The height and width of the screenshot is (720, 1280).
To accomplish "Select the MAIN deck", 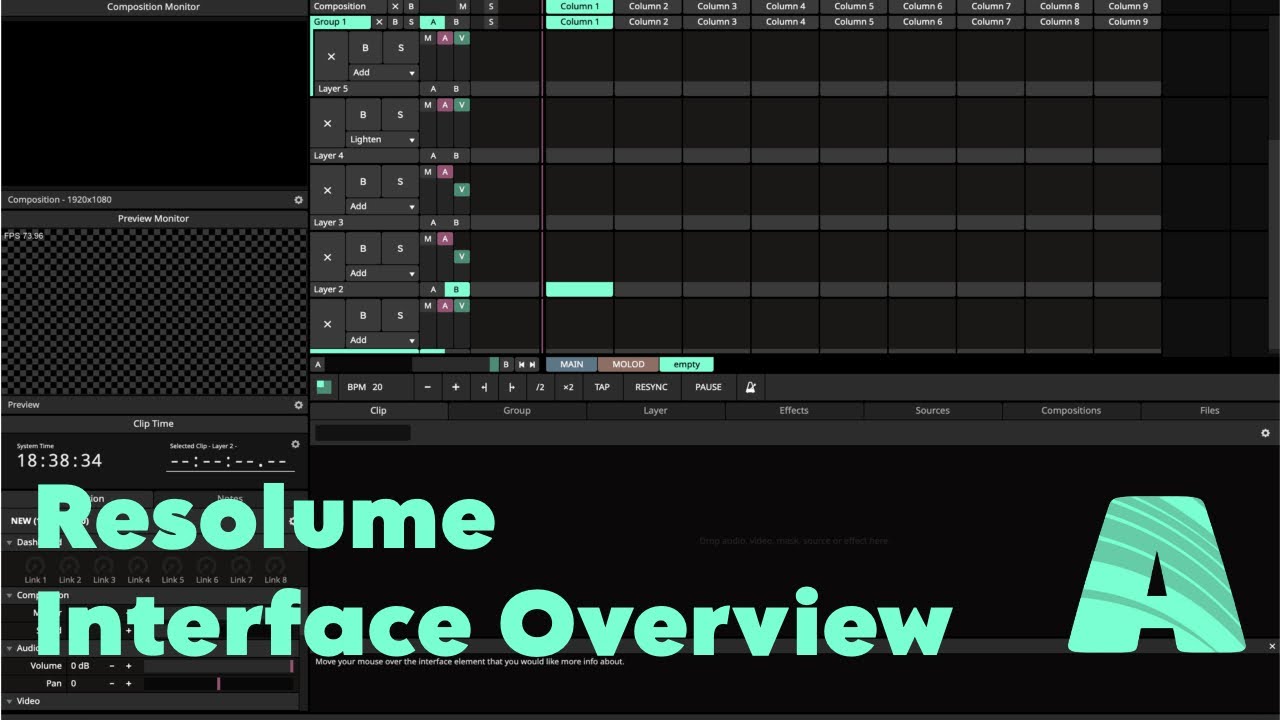I will (x=572, y=365).
